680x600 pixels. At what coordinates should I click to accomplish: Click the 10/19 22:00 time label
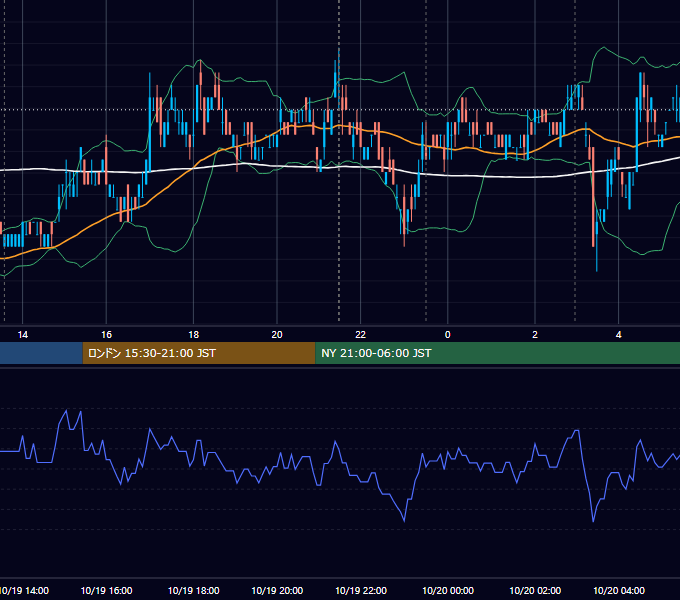[361, 590]
